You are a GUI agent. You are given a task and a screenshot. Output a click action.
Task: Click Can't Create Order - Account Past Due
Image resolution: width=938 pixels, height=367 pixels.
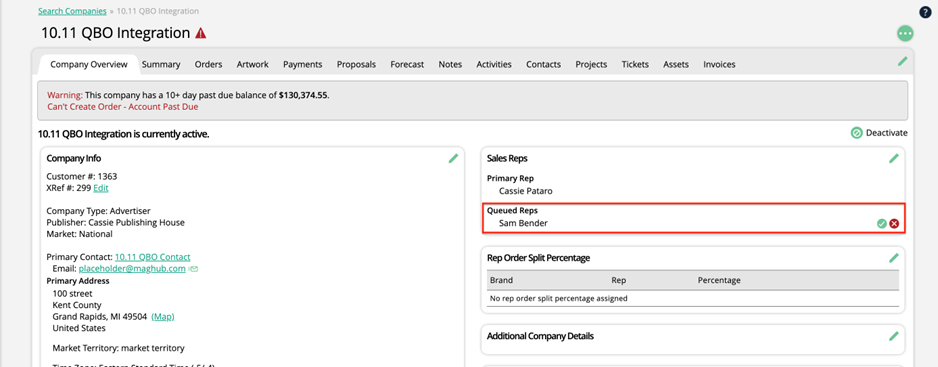pyautogui.click(x=123, y=107)
